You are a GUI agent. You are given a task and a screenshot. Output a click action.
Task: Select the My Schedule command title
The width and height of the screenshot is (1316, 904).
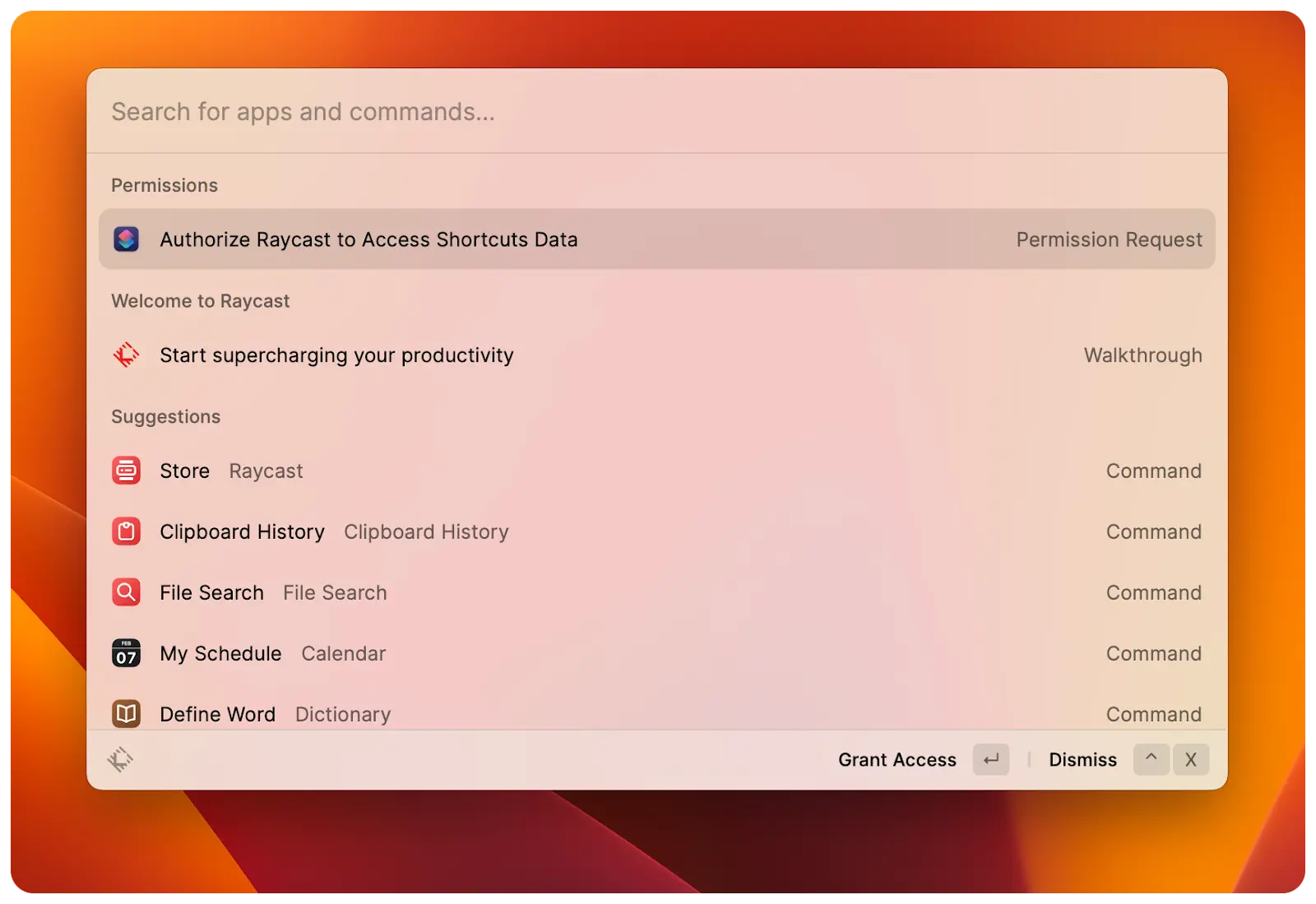tap(220, 654)
